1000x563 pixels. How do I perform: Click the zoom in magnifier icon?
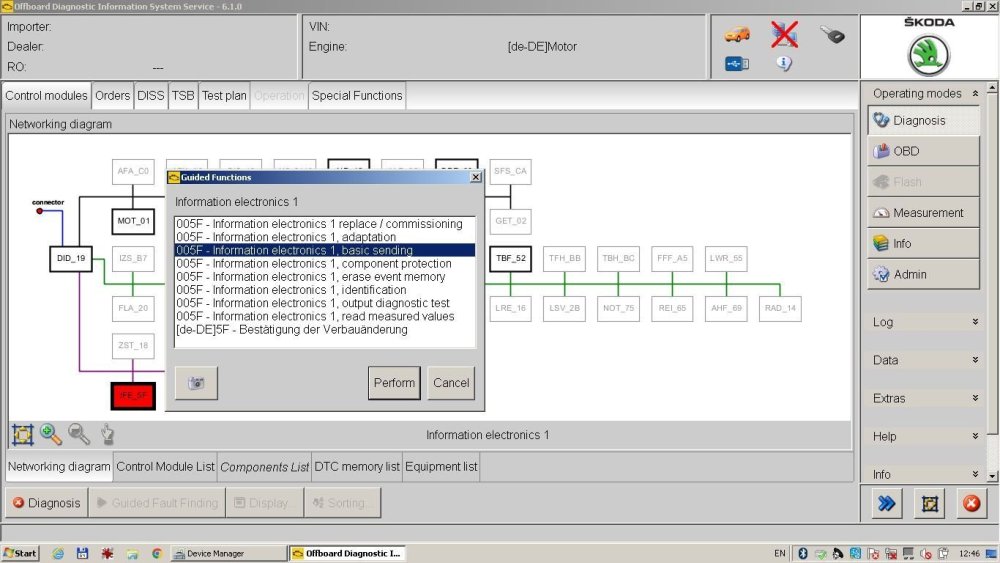[50, 434]
